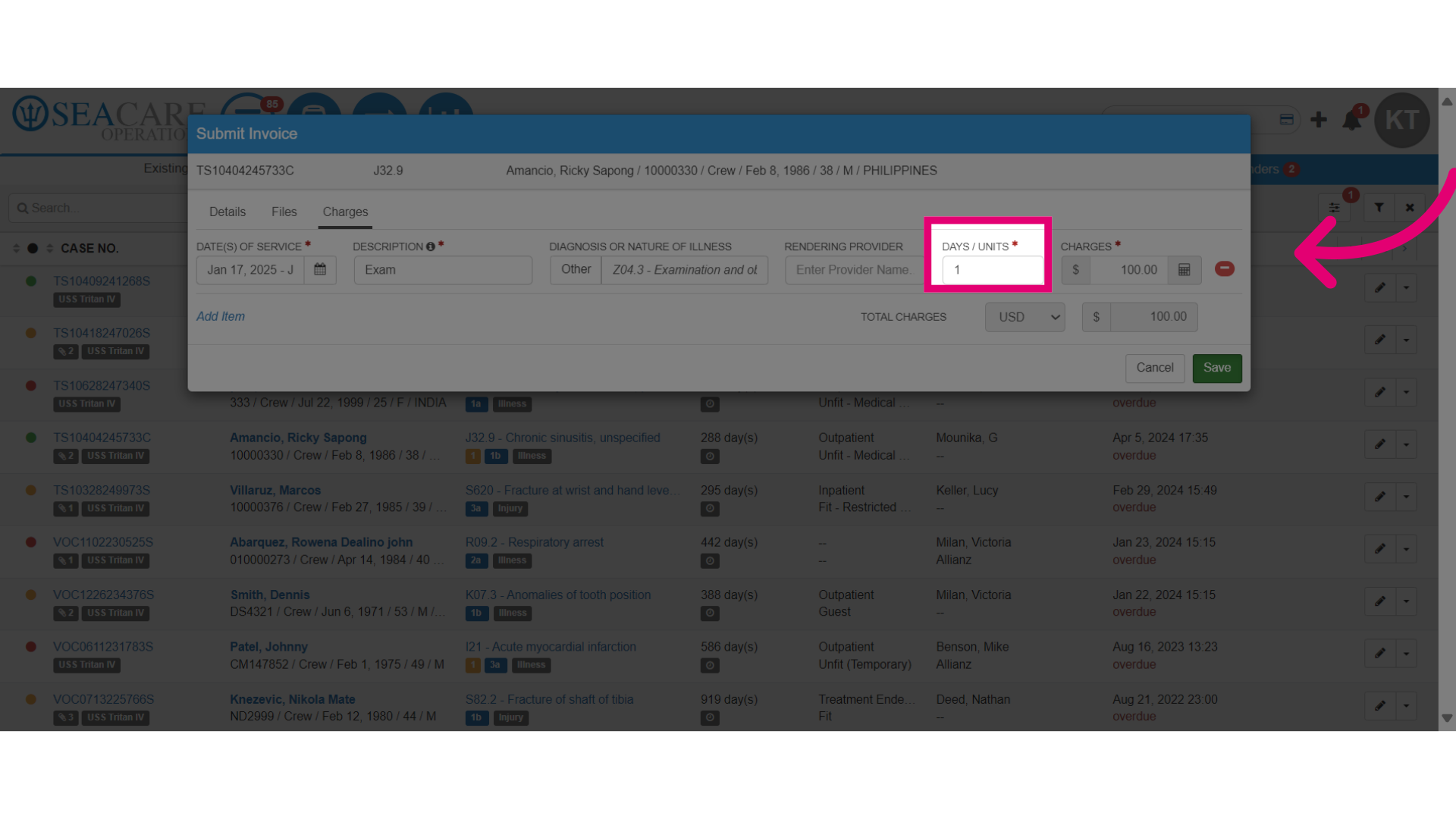Expand actions dropdown for VOC1102230525S

pyautogui.click(x=1406, y=549)
